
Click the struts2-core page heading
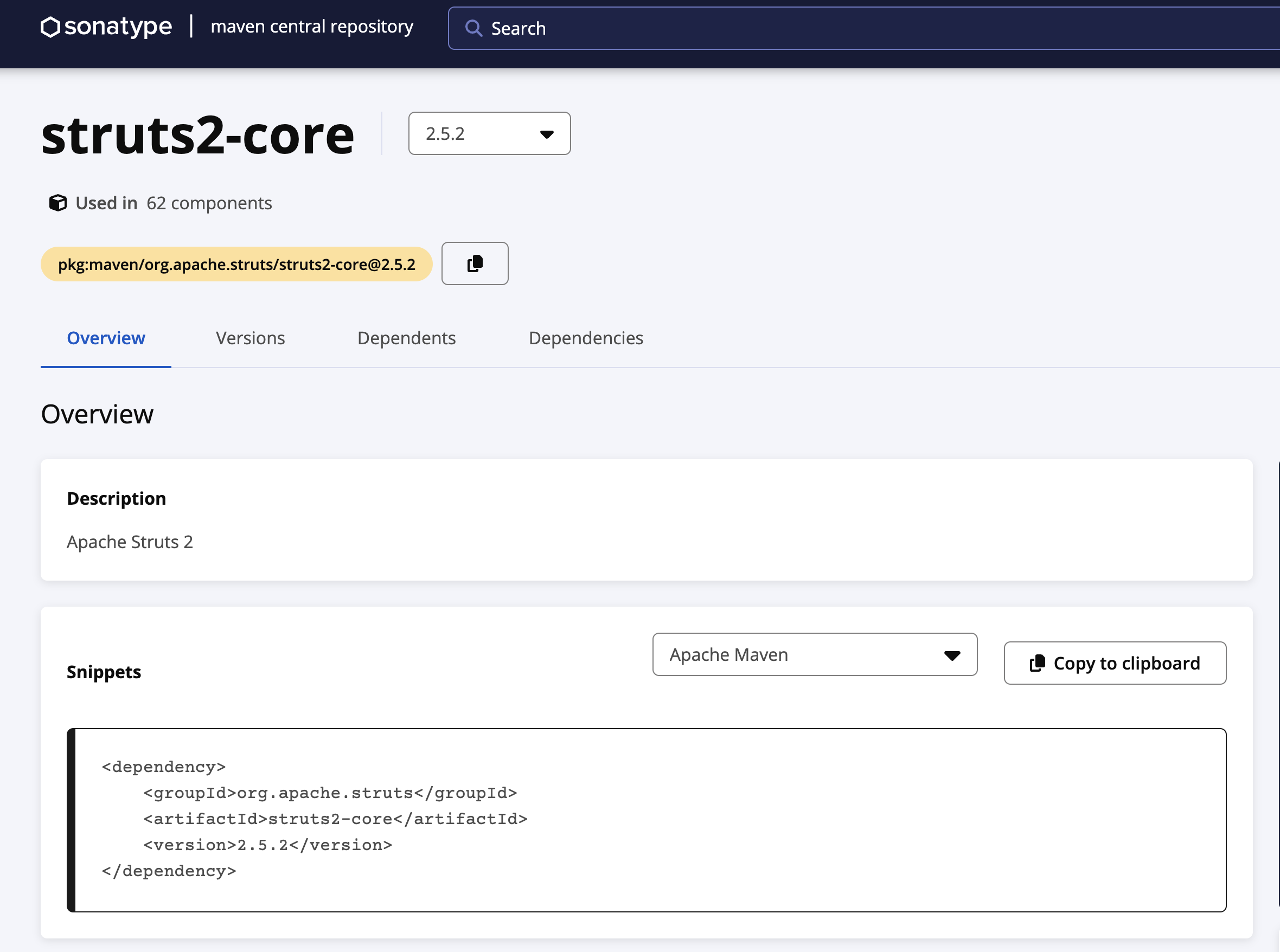click(198, 136)
